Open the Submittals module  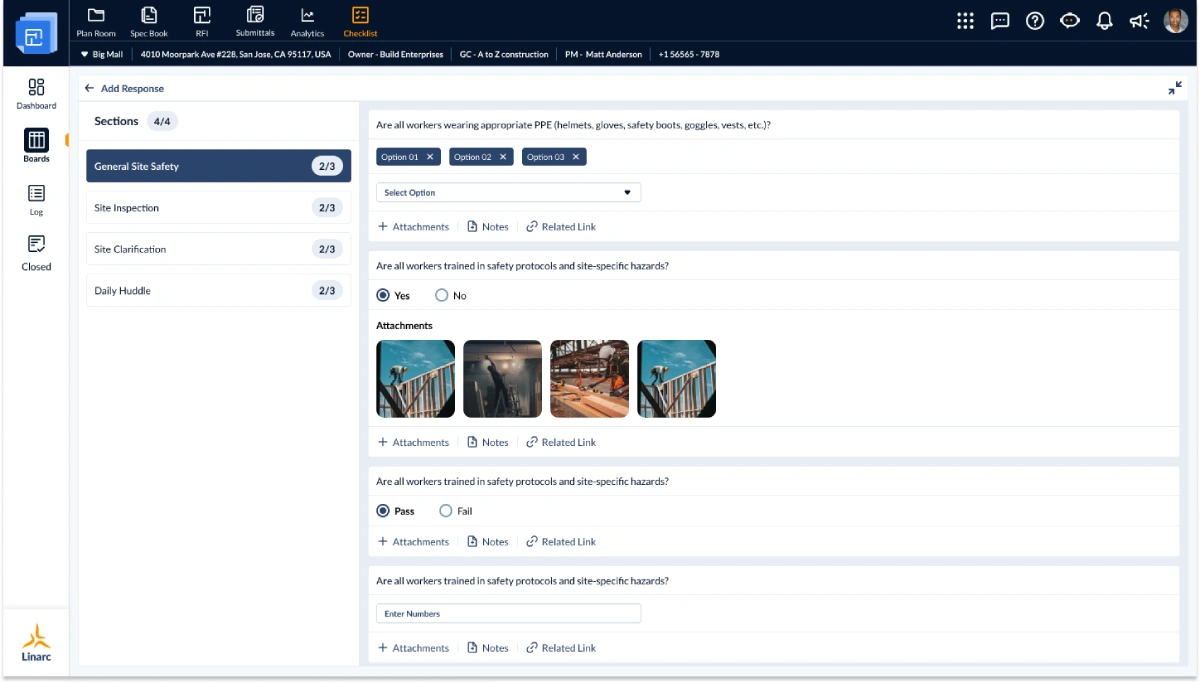point(255,21)
